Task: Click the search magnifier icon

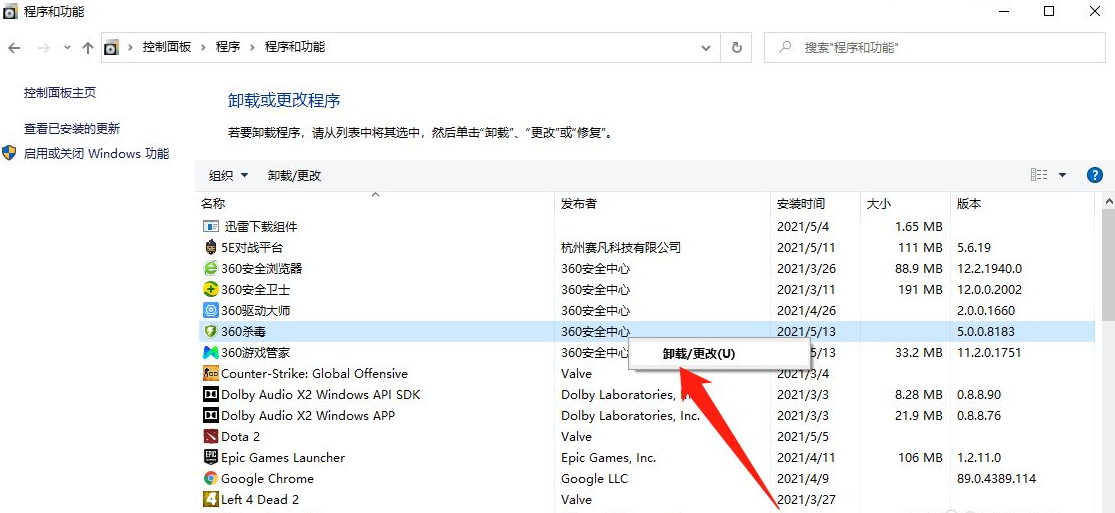Action: click(785, 47)
